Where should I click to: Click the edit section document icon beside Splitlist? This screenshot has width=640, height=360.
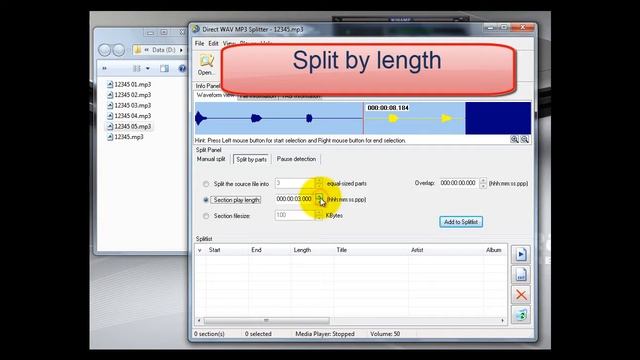click(521, 275)
